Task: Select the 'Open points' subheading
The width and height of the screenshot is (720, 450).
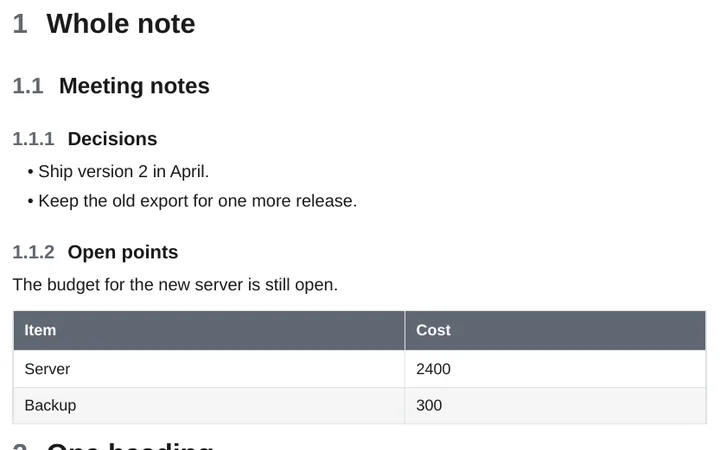Action: click(x=123, y=252)
